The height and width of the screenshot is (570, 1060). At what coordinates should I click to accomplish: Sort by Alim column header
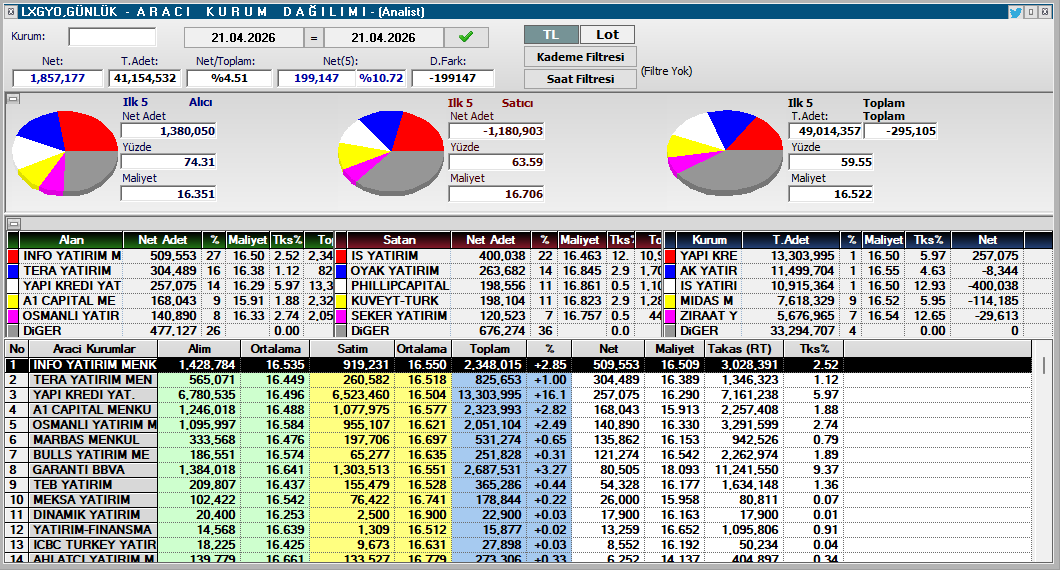click(199, 349)
